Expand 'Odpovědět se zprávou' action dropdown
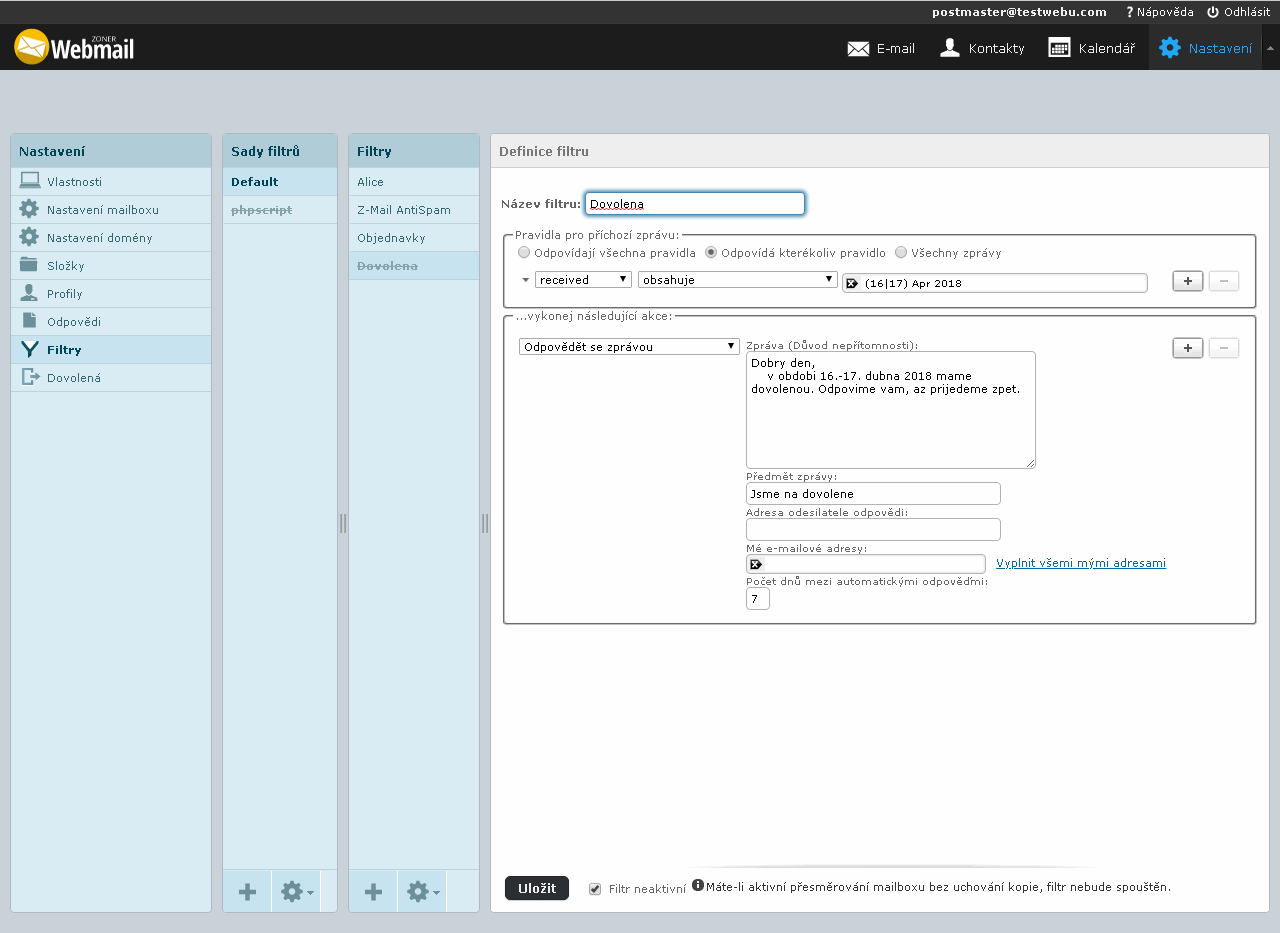The width and height of the screenshot is (1280, 933). 628,347
